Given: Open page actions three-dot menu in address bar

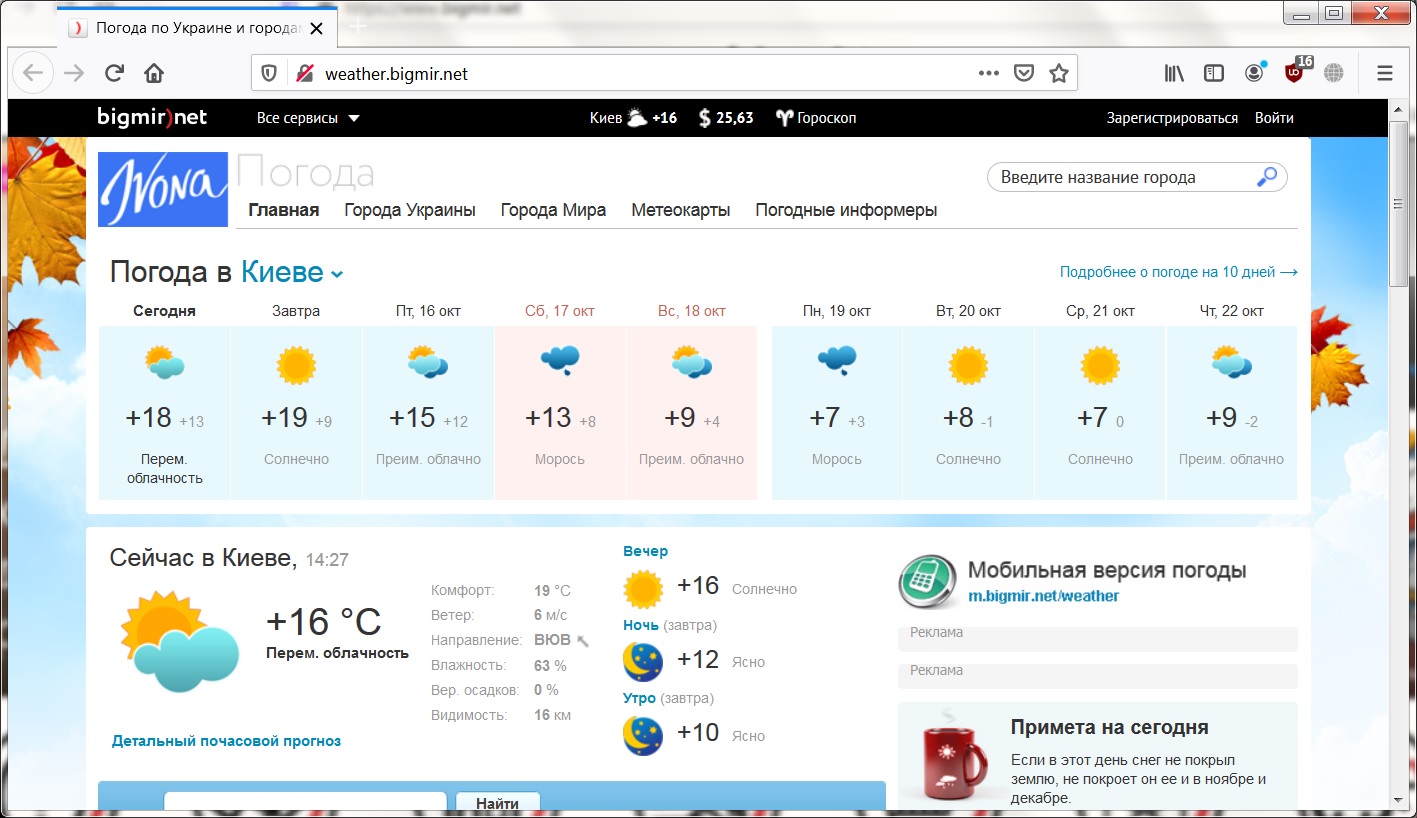Looking at the screenshot, I should (988, 73).
